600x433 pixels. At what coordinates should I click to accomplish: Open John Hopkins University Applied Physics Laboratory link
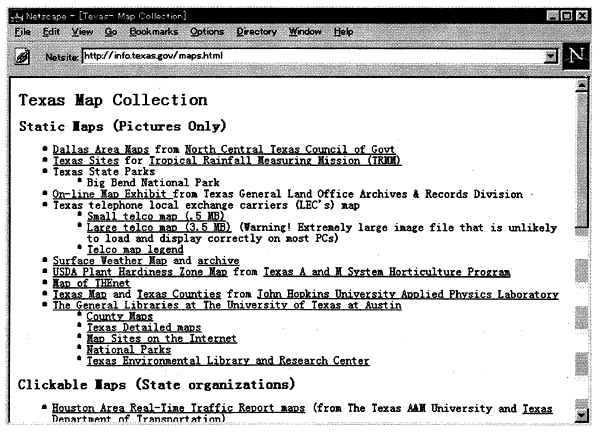coord(408,294)
